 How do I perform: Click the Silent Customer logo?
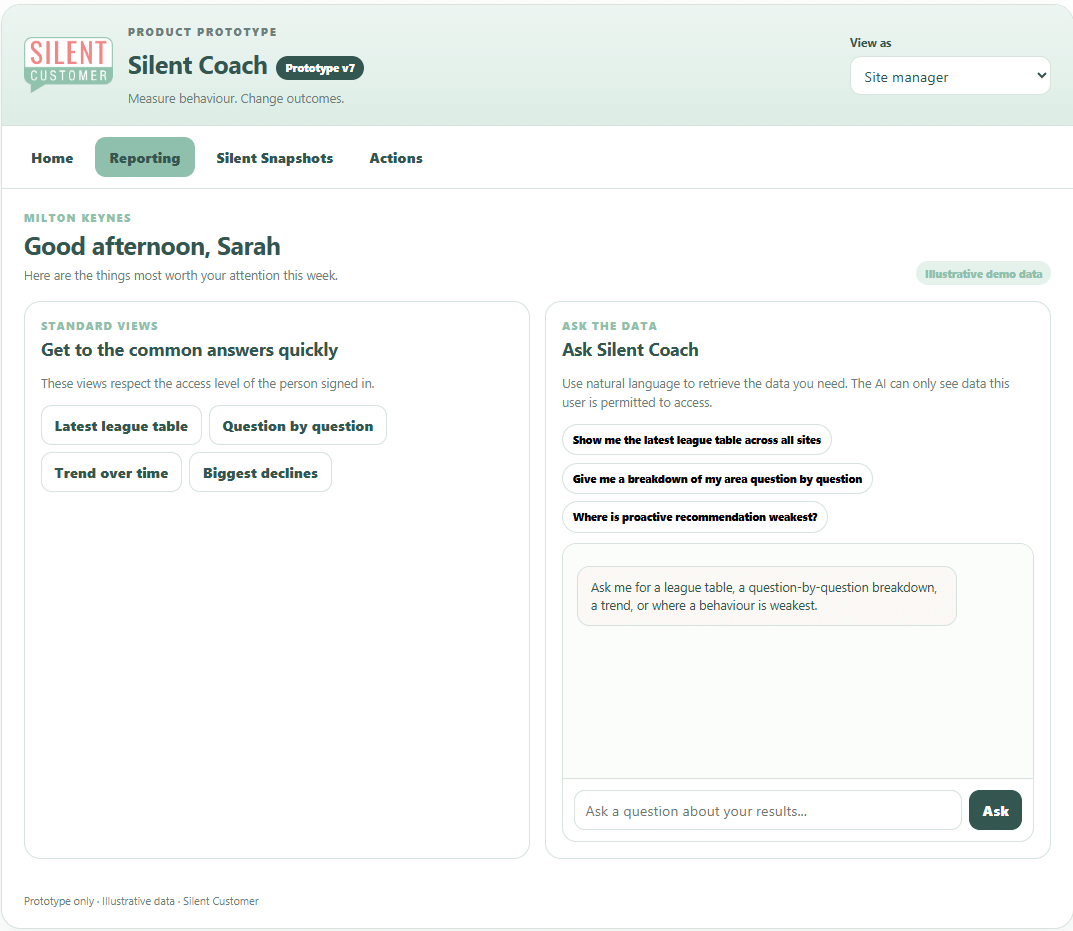point(68,64)
